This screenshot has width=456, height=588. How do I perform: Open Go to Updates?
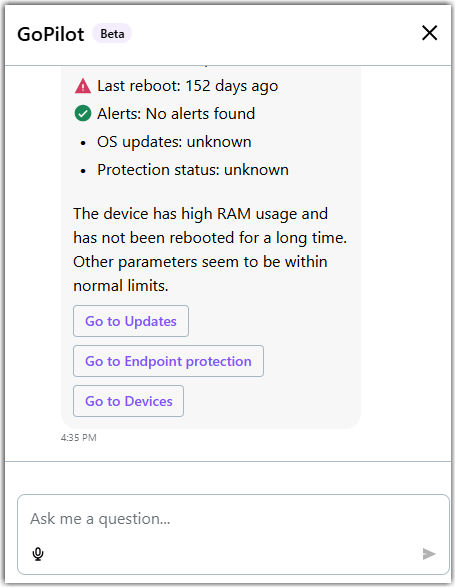131,322
